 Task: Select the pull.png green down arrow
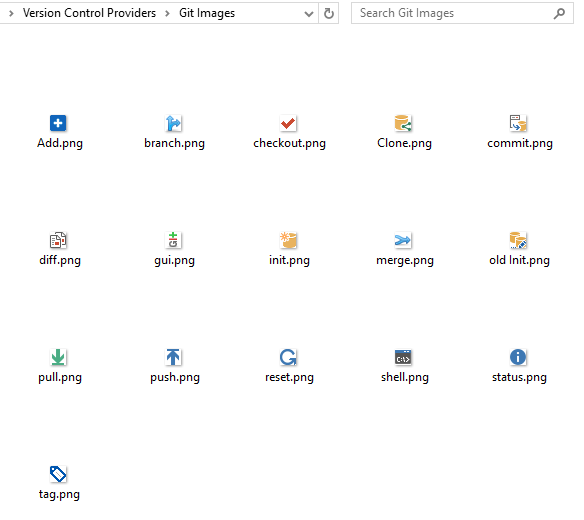(58, 357)
